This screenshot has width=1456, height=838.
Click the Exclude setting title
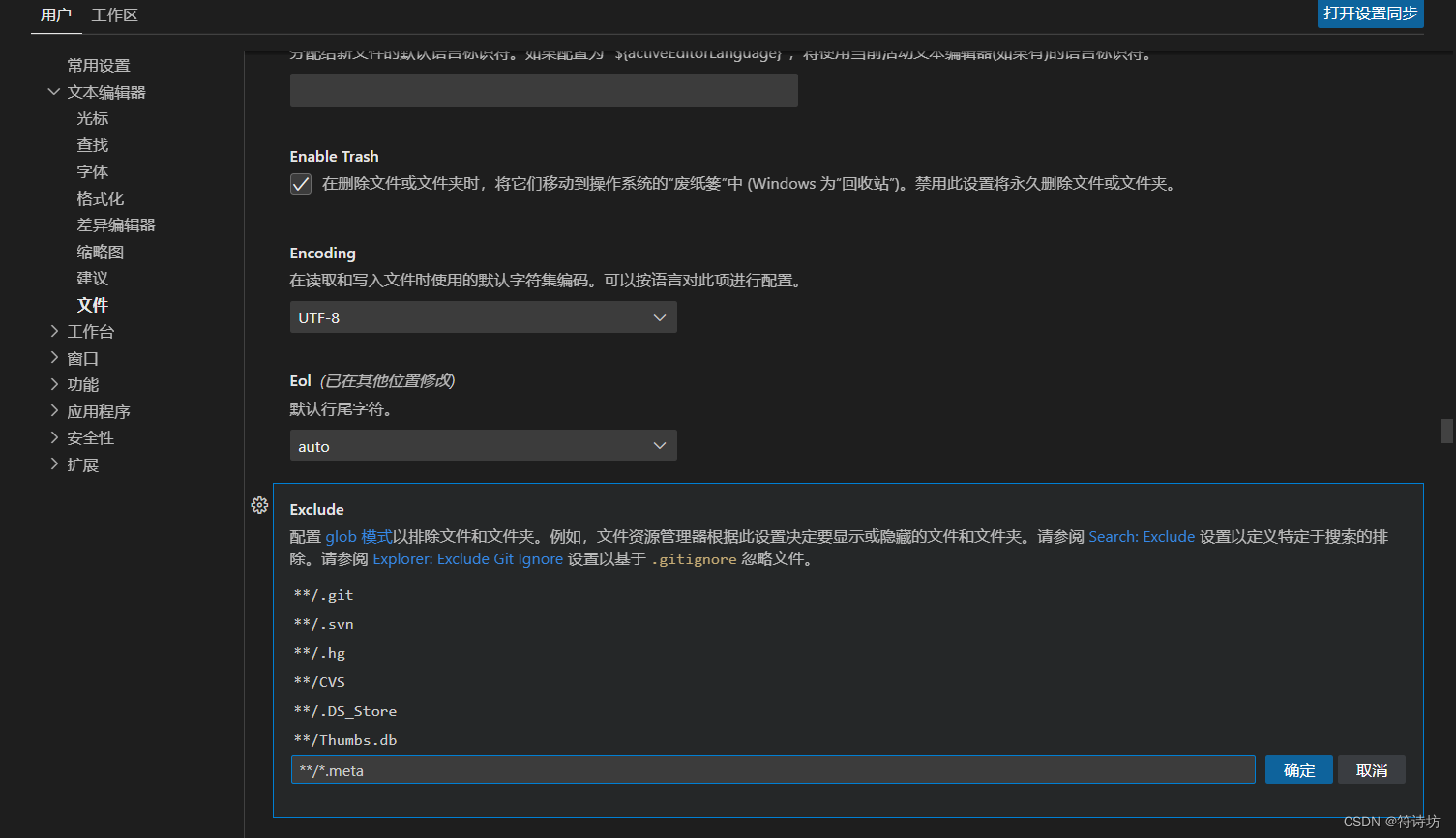coord(316,509)
